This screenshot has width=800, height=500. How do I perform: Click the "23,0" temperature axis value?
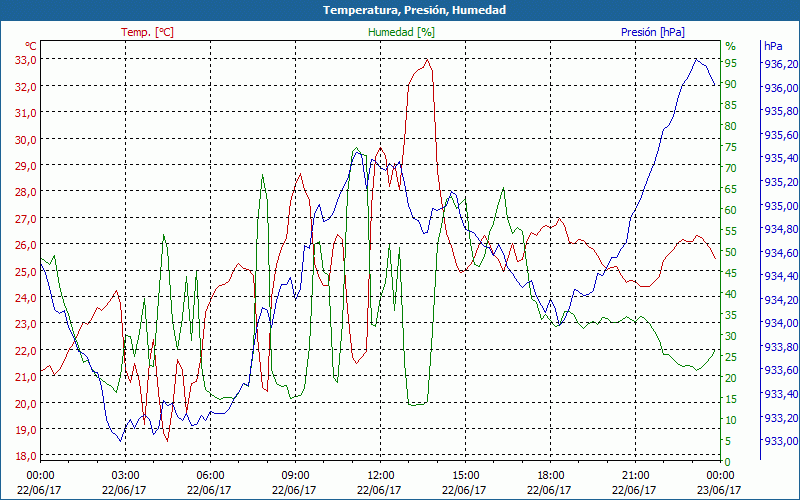[x=26, y=324]
